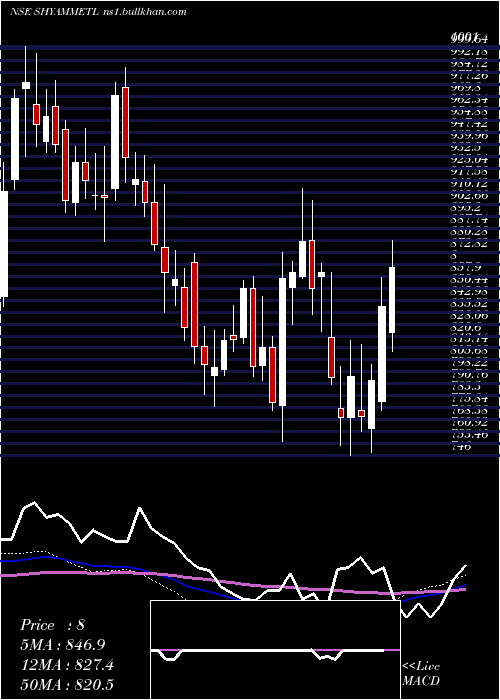Click the 902.66 price axis label
The width and height of the screenshot is (500, 700).
click(x=469, y=196)
